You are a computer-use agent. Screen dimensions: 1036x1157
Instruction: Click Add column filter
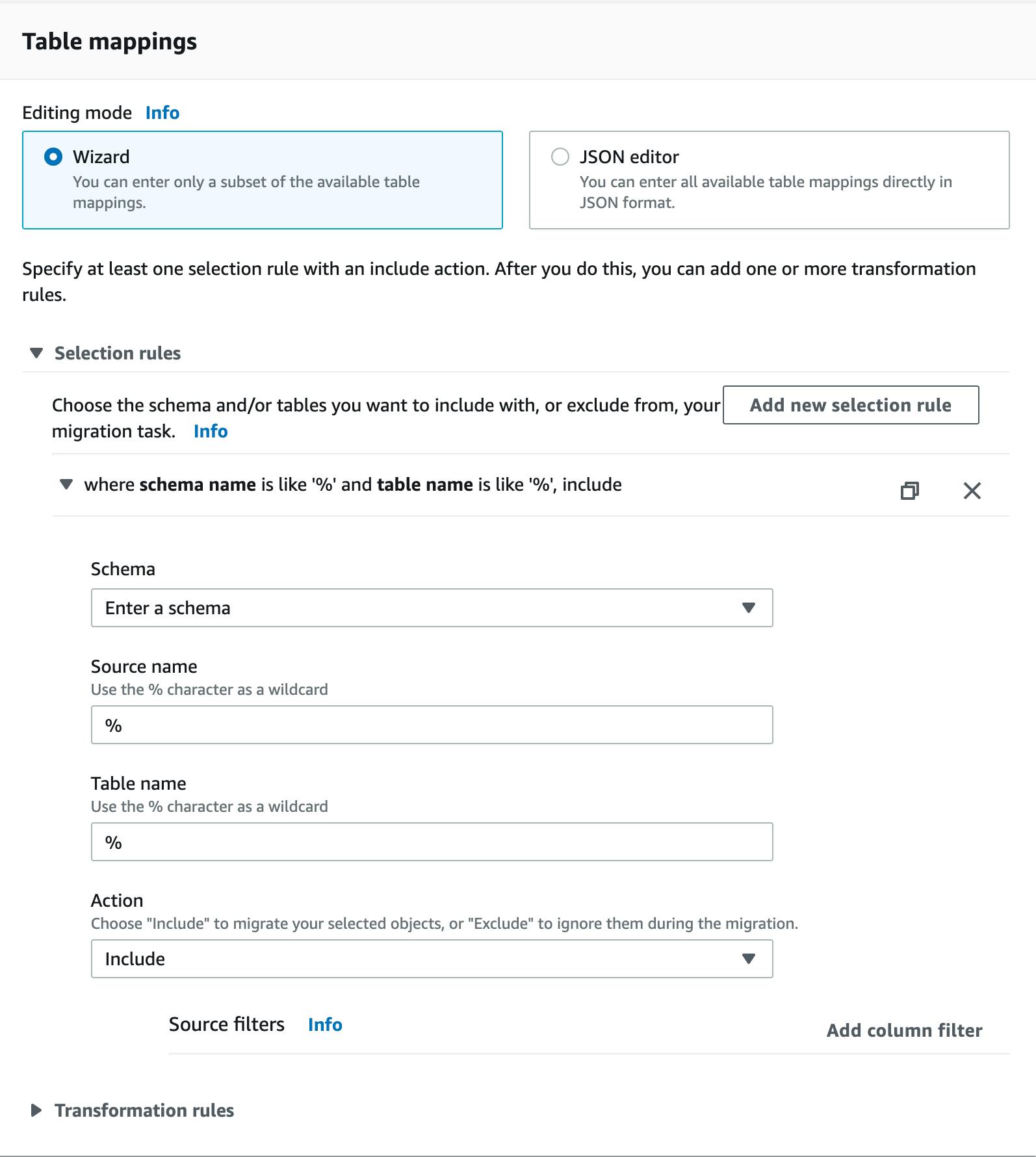(905, 1030)
